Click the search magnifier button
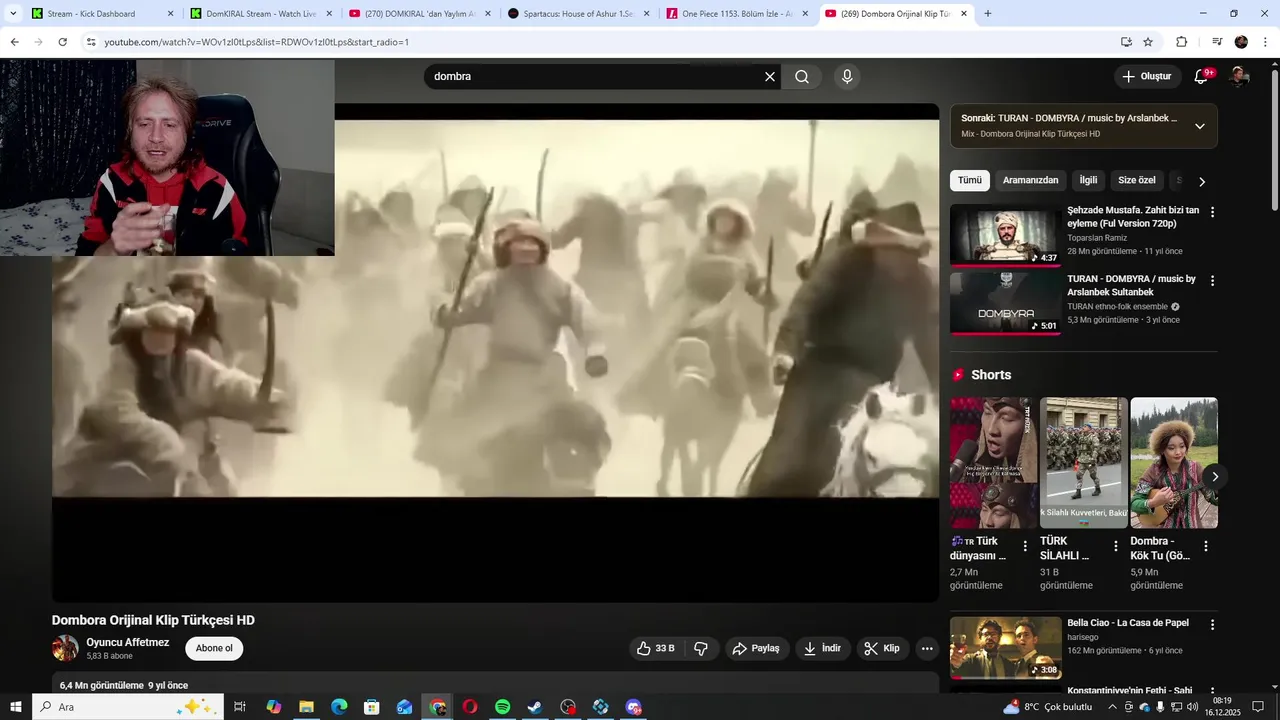This screenshot has height=720, width=1280. click(x=802, y=77)
